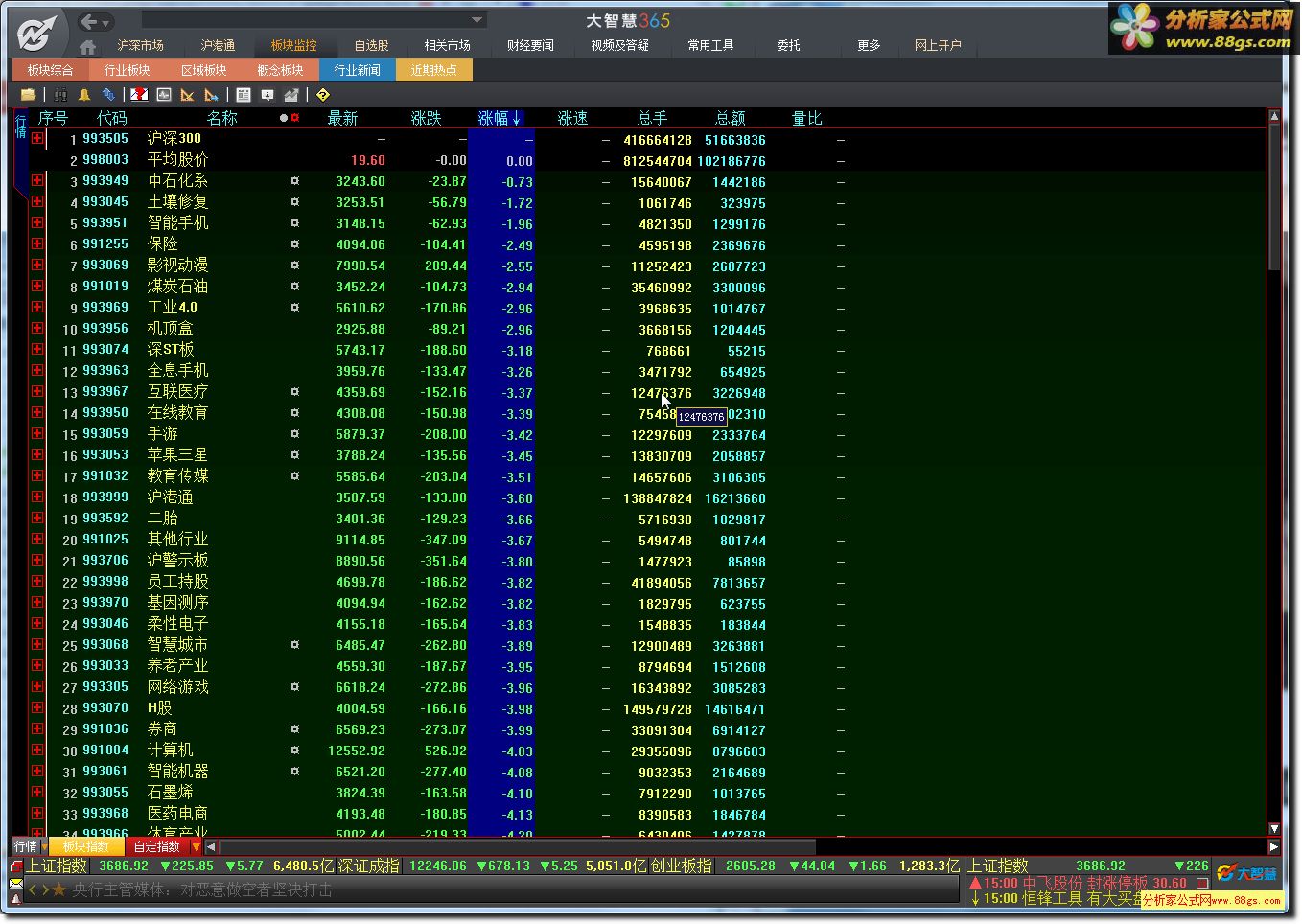Click the vertical scrollbar up arrow
Viewport: 1302px width, 924px height.
click(1274, 116)
